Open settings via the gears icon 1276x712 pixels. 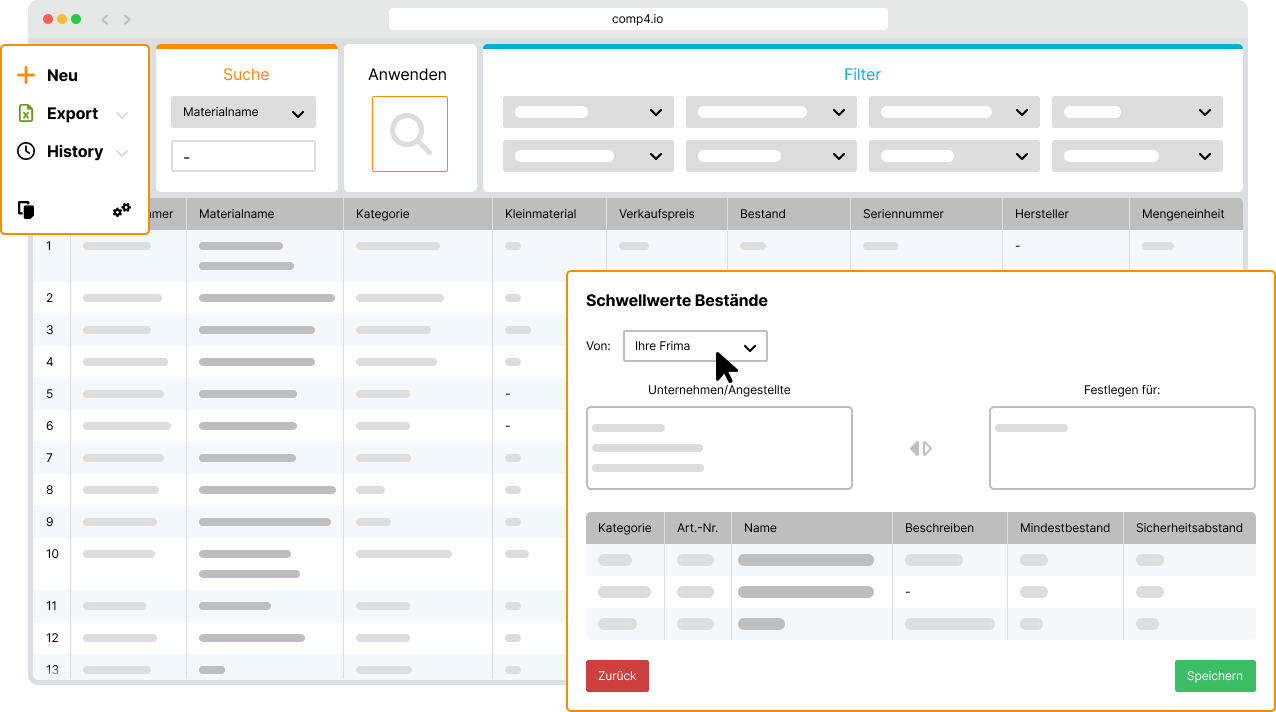(x=122, y=210)
